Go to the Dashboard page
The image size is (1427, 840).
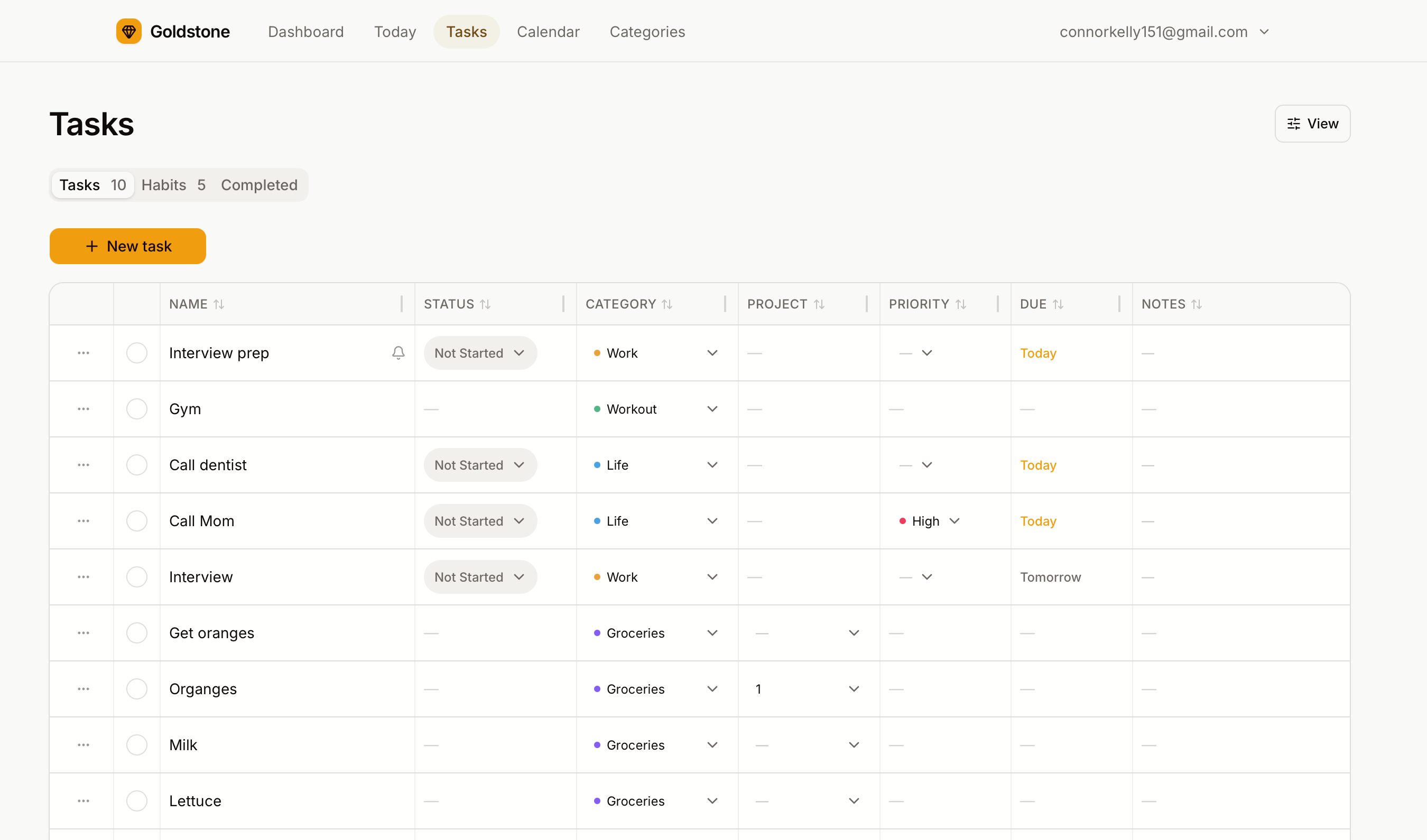[306, 32]
